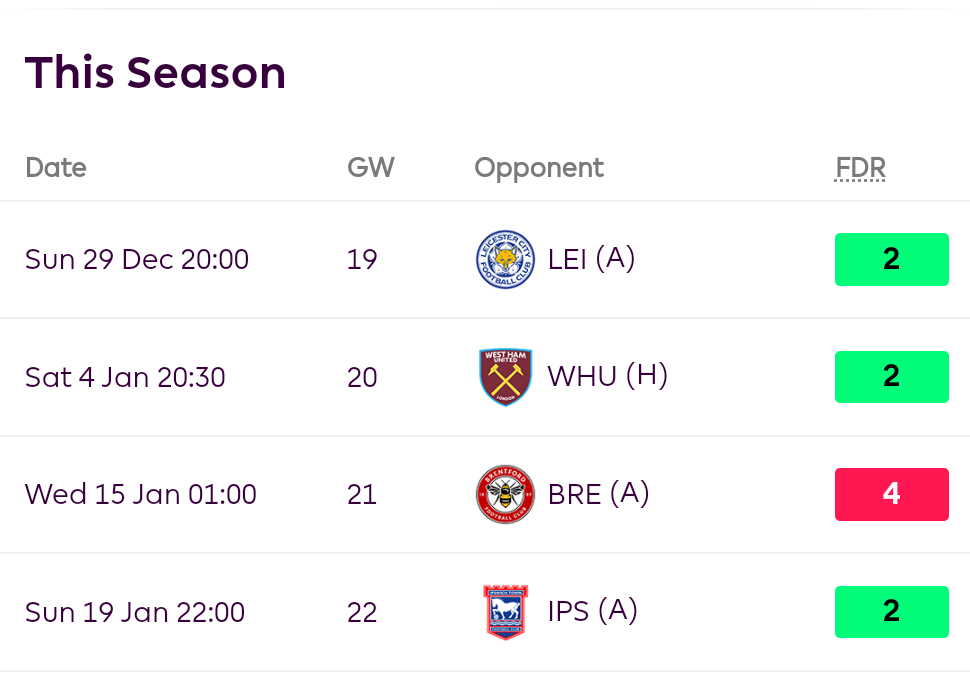Viewport: 970px width, 673px height.
Task: Click the Opponent column header
Action: click(x=539, y=168)
